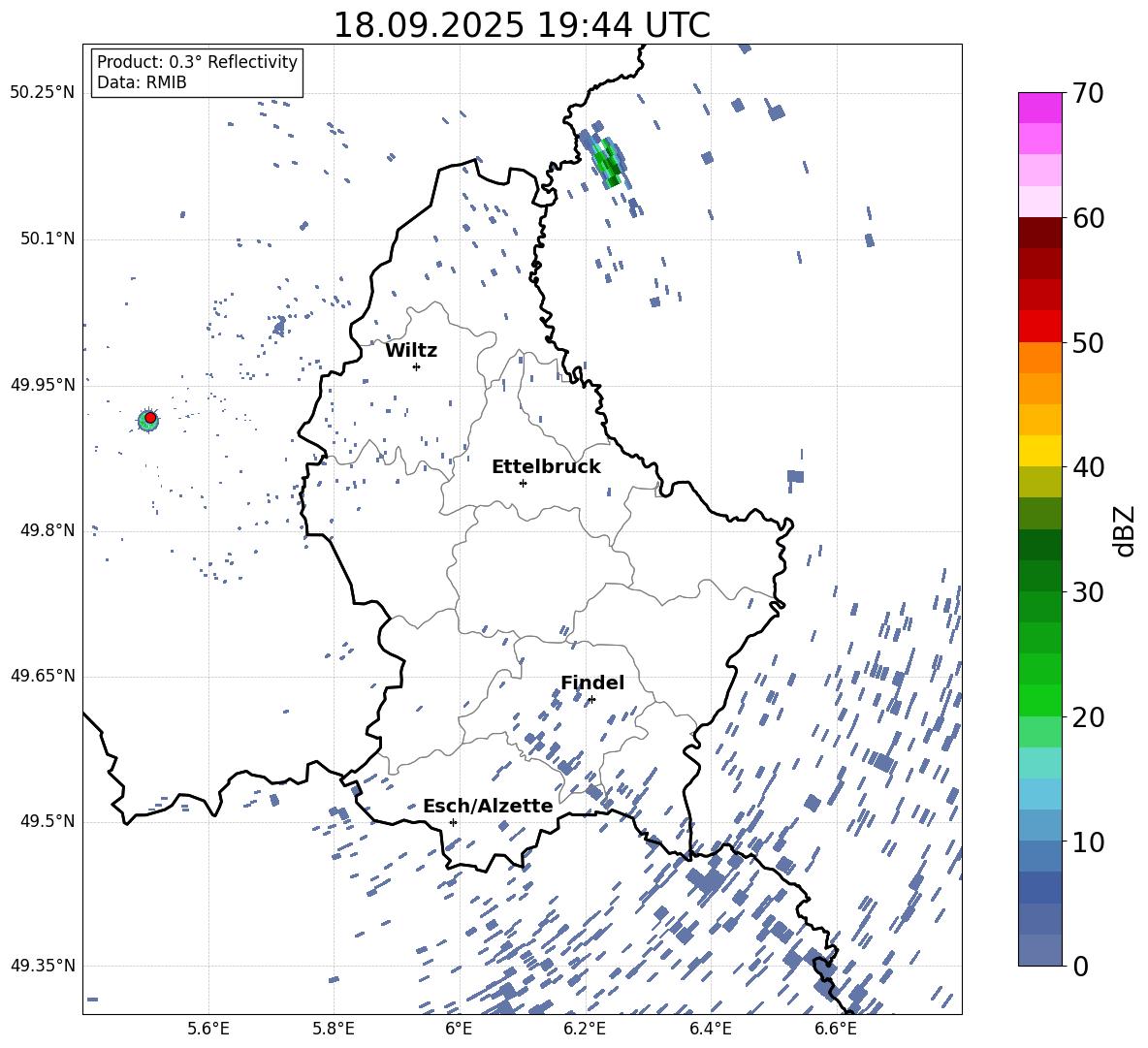Click the 50.25°N latitude label

(x=43, y=93)
